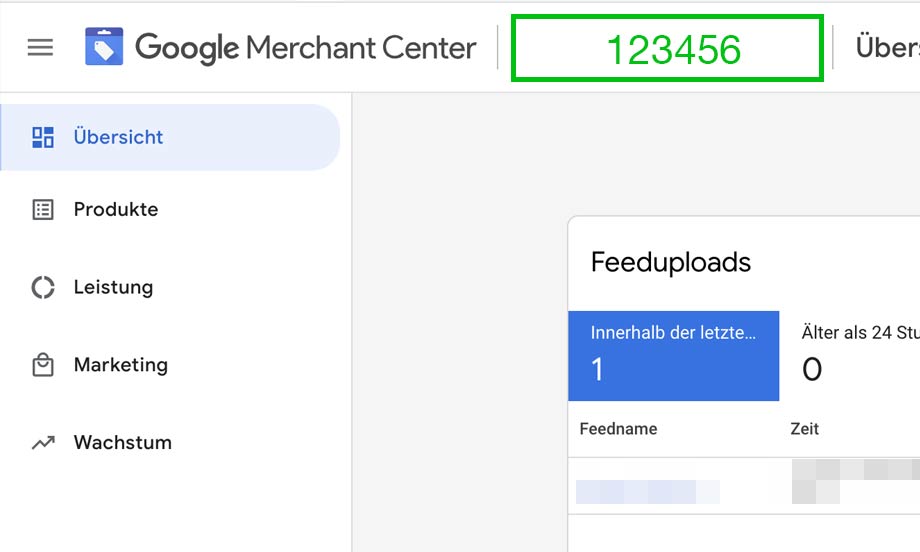Open Leistung label in the sidebar
The image size is (920, 552).
(x=113, y=287)
